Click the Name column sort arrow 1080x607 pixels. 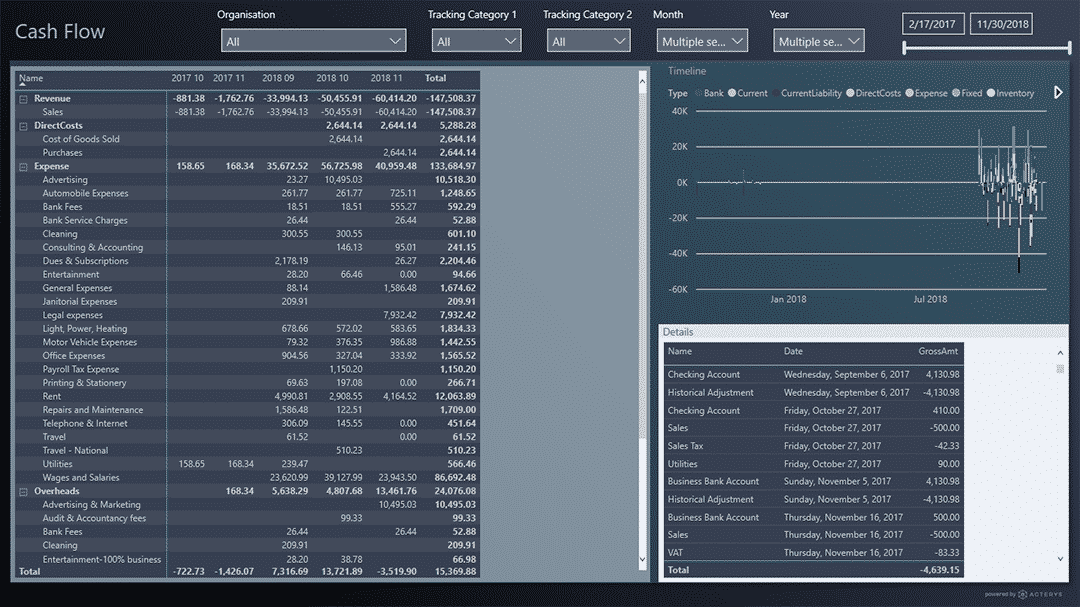(23, 87)
